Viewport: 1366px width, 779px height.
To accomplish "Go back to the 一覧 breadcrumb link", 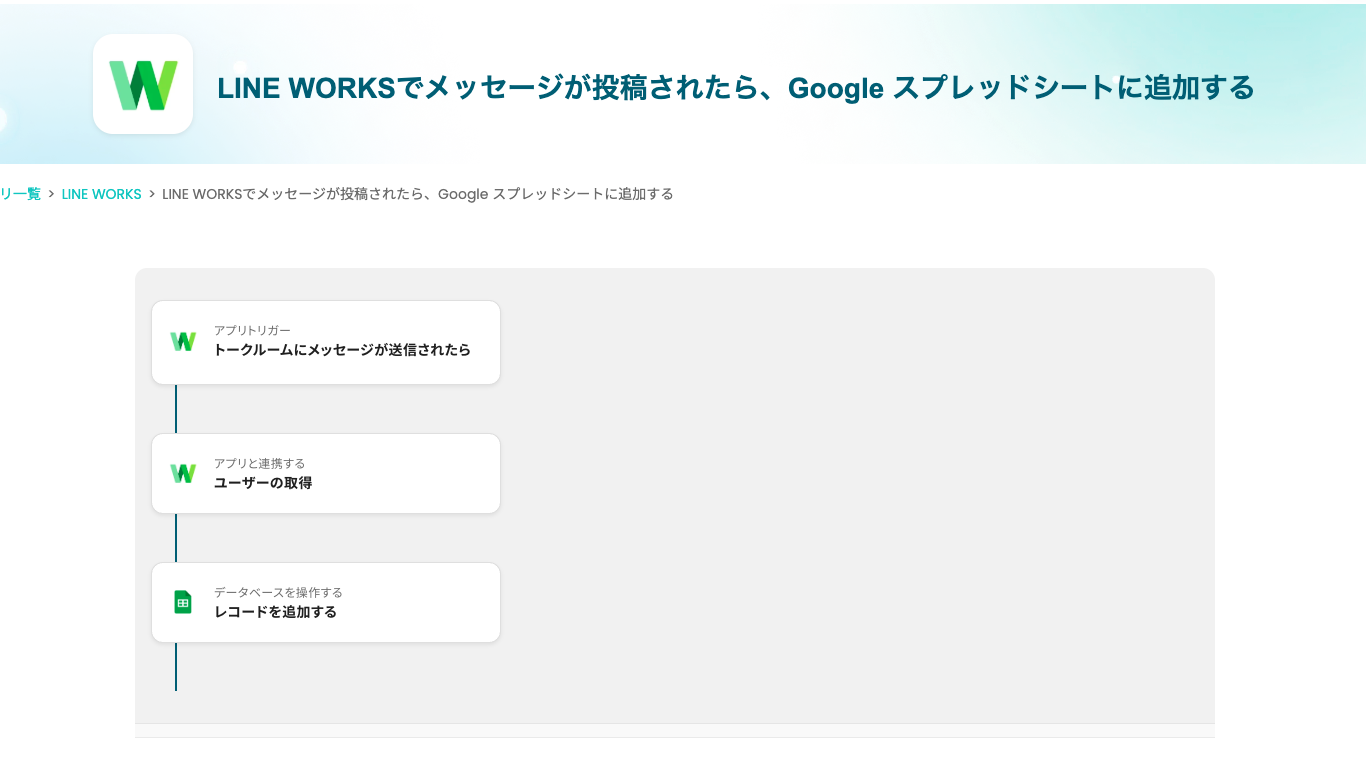I will pos(20,194).
